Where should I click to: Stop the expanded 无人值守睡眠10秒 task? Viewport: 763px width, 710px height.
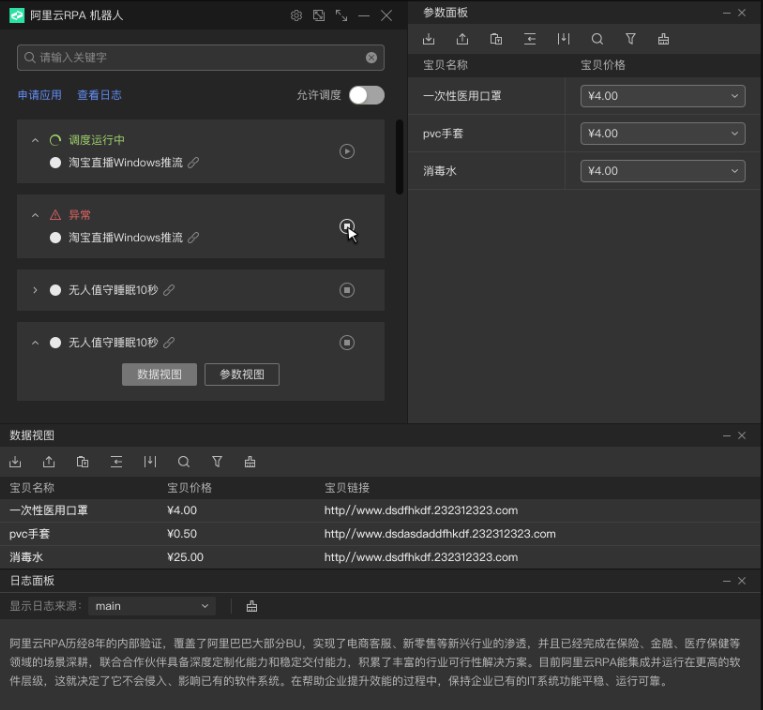coord(347,343)
